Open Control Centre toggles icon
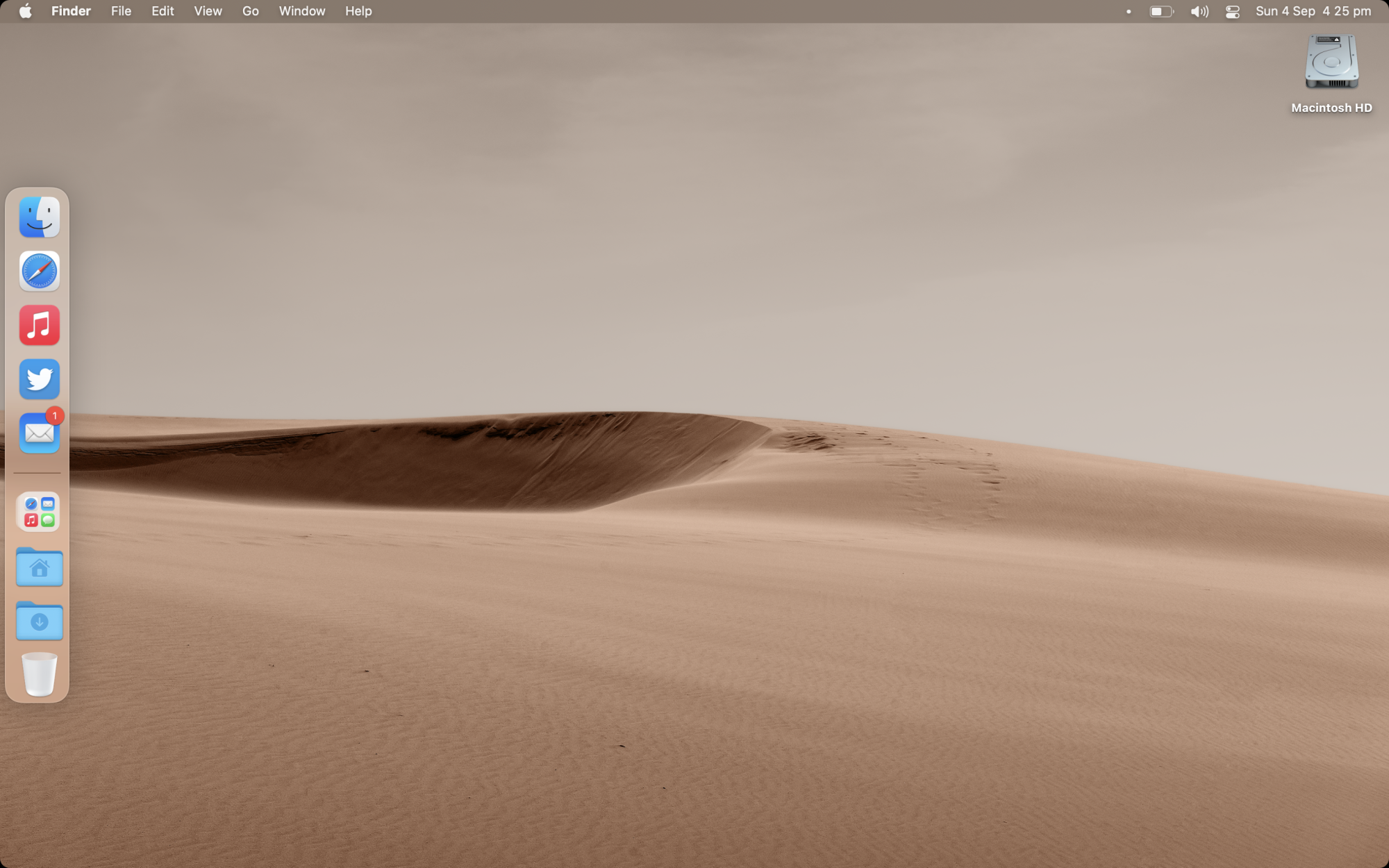The image size is (1389, 868). [1233, 11]
